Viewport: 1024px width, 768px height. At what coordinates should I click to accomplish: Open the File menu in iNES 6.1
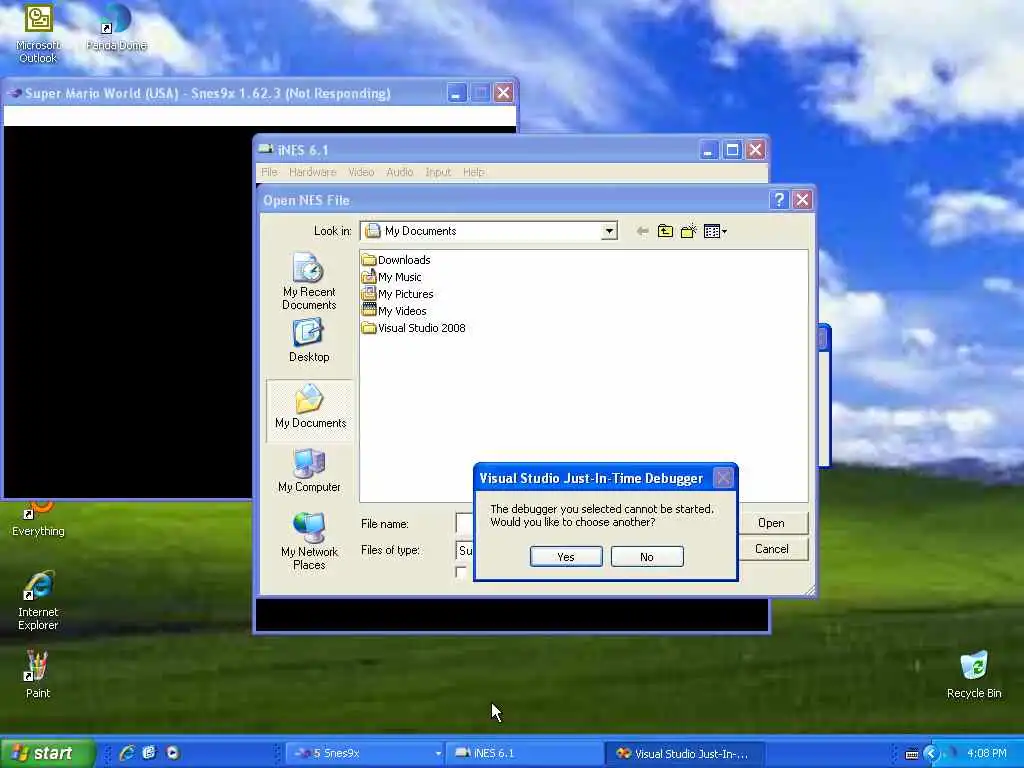pos(269,172)
